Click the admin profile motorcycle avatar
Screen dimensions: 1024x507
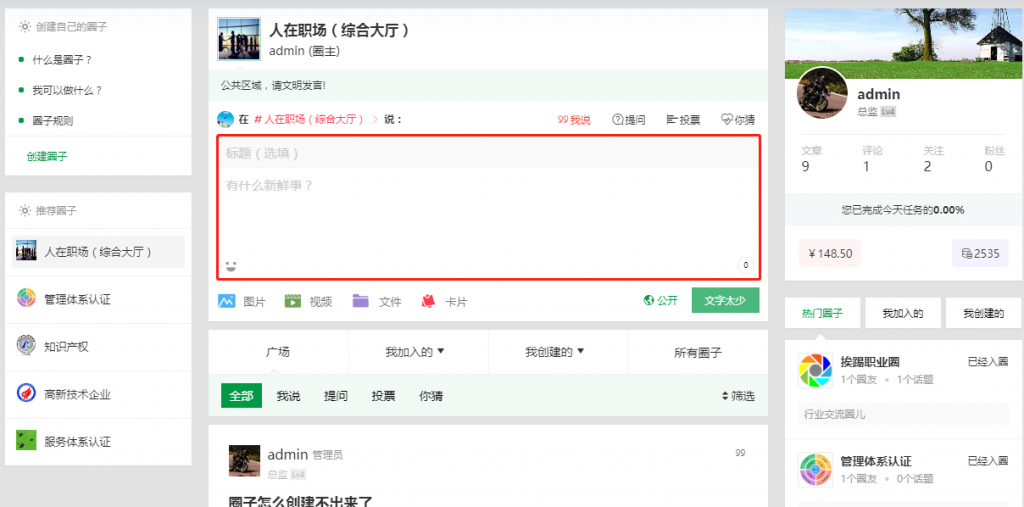coord(822,93)
